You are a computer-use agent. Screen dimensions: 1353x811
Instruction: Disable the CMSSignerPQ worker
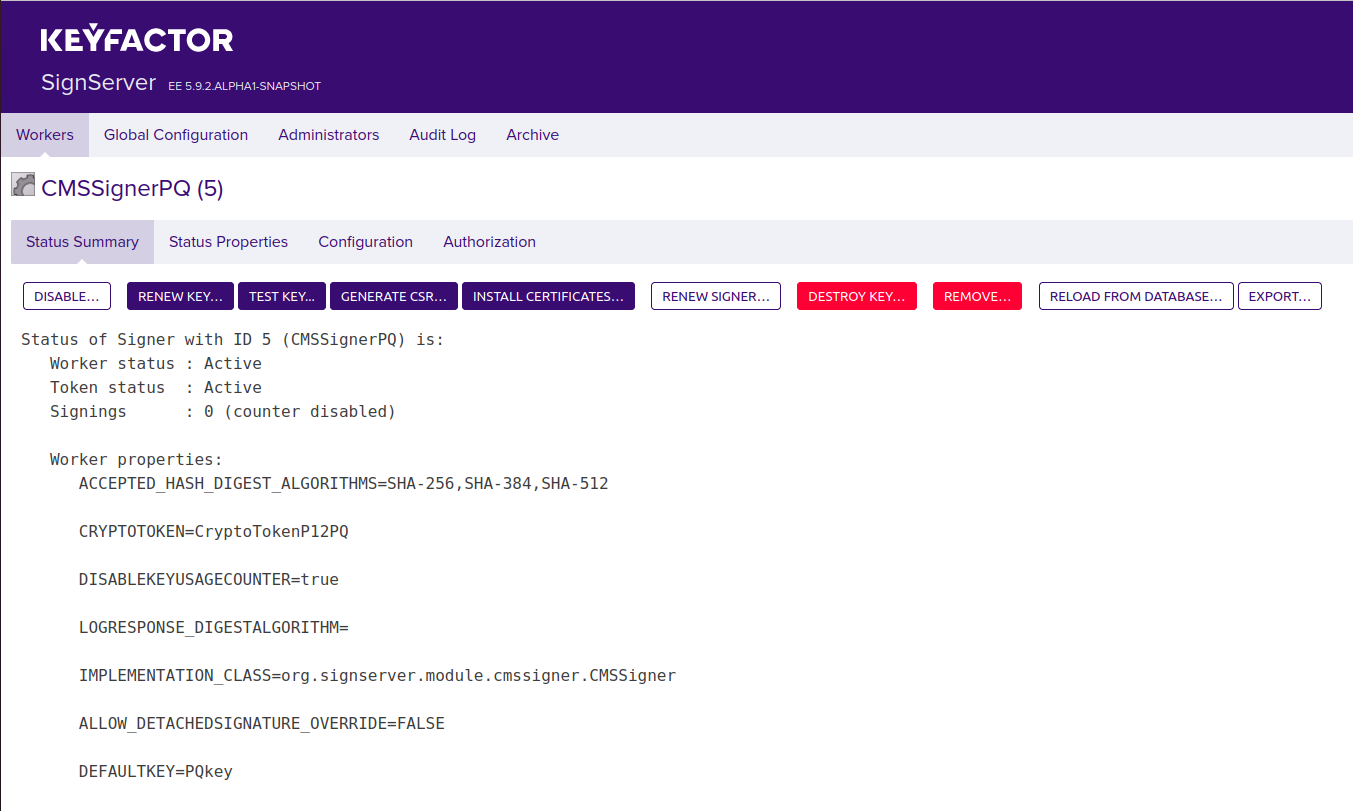(x=66, y=296)
